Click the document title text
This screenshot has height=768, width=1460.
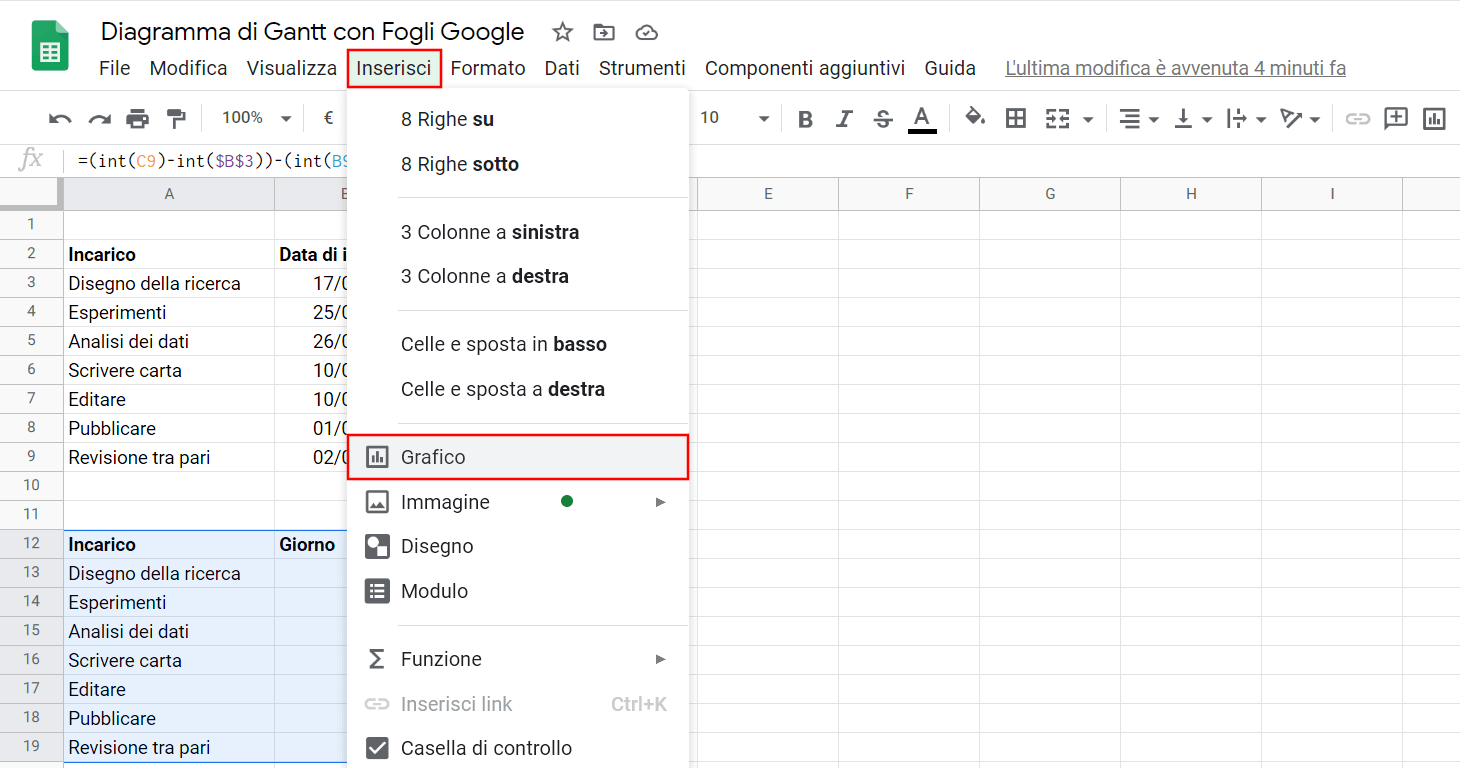312,32
